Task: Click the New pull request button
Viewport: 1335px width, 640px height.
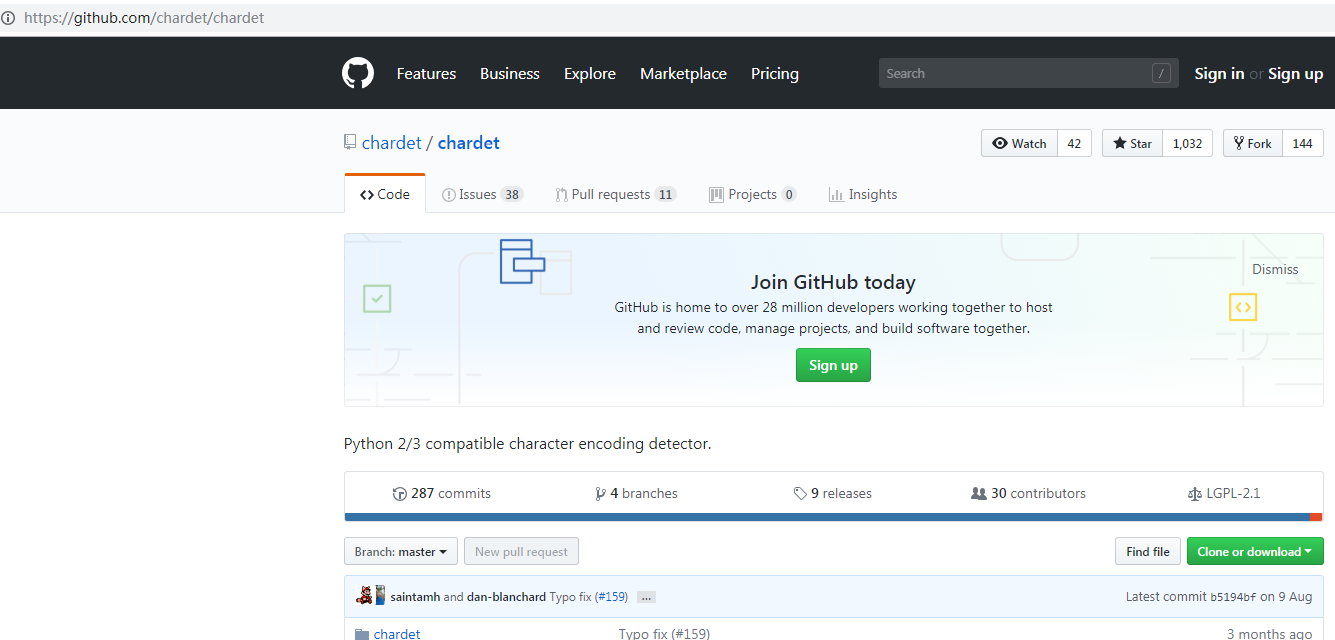Action: (x=521, y=551)
